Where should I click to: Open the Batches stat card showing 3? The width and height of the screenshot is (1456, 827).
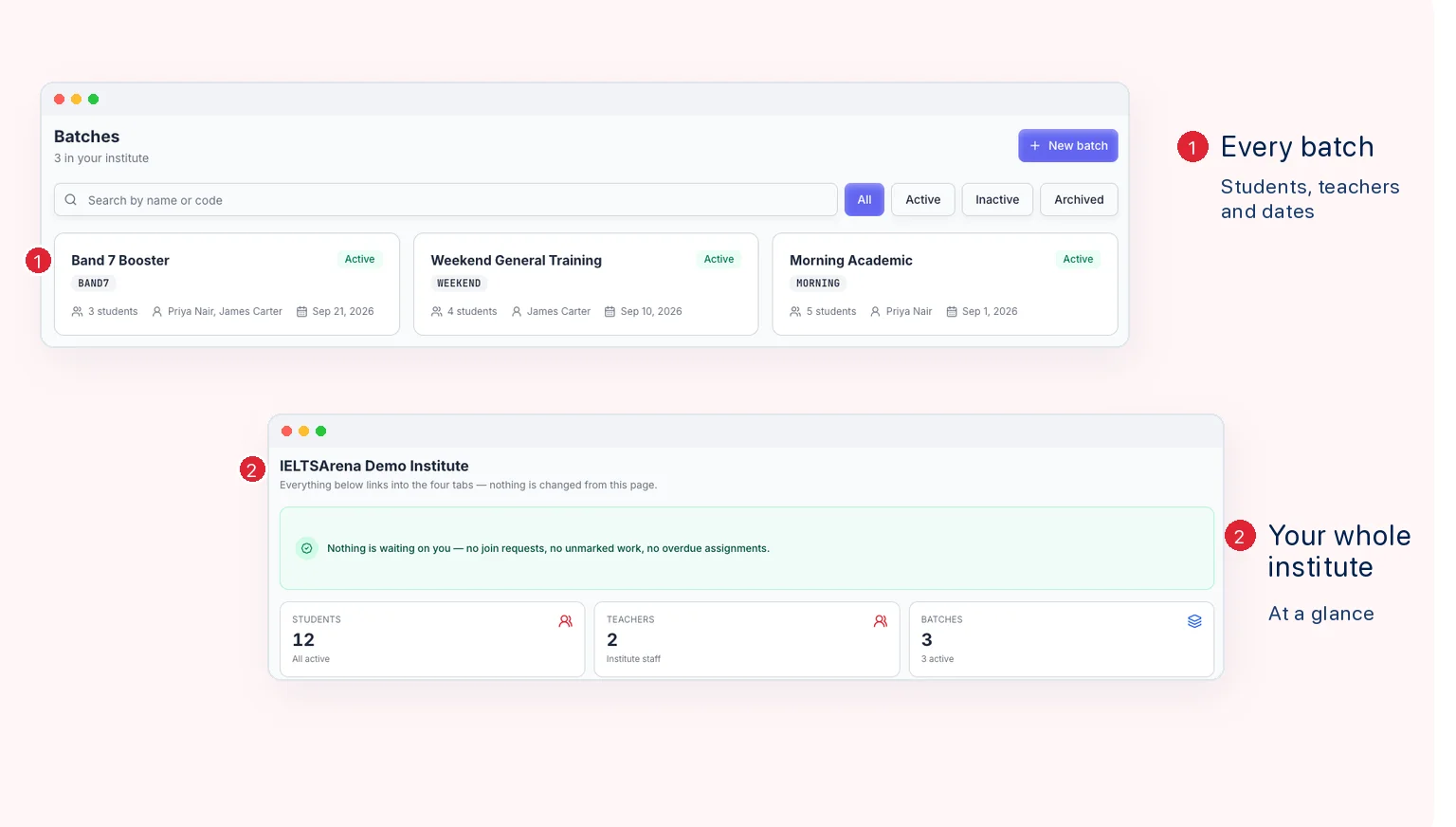click(1062, 639)
